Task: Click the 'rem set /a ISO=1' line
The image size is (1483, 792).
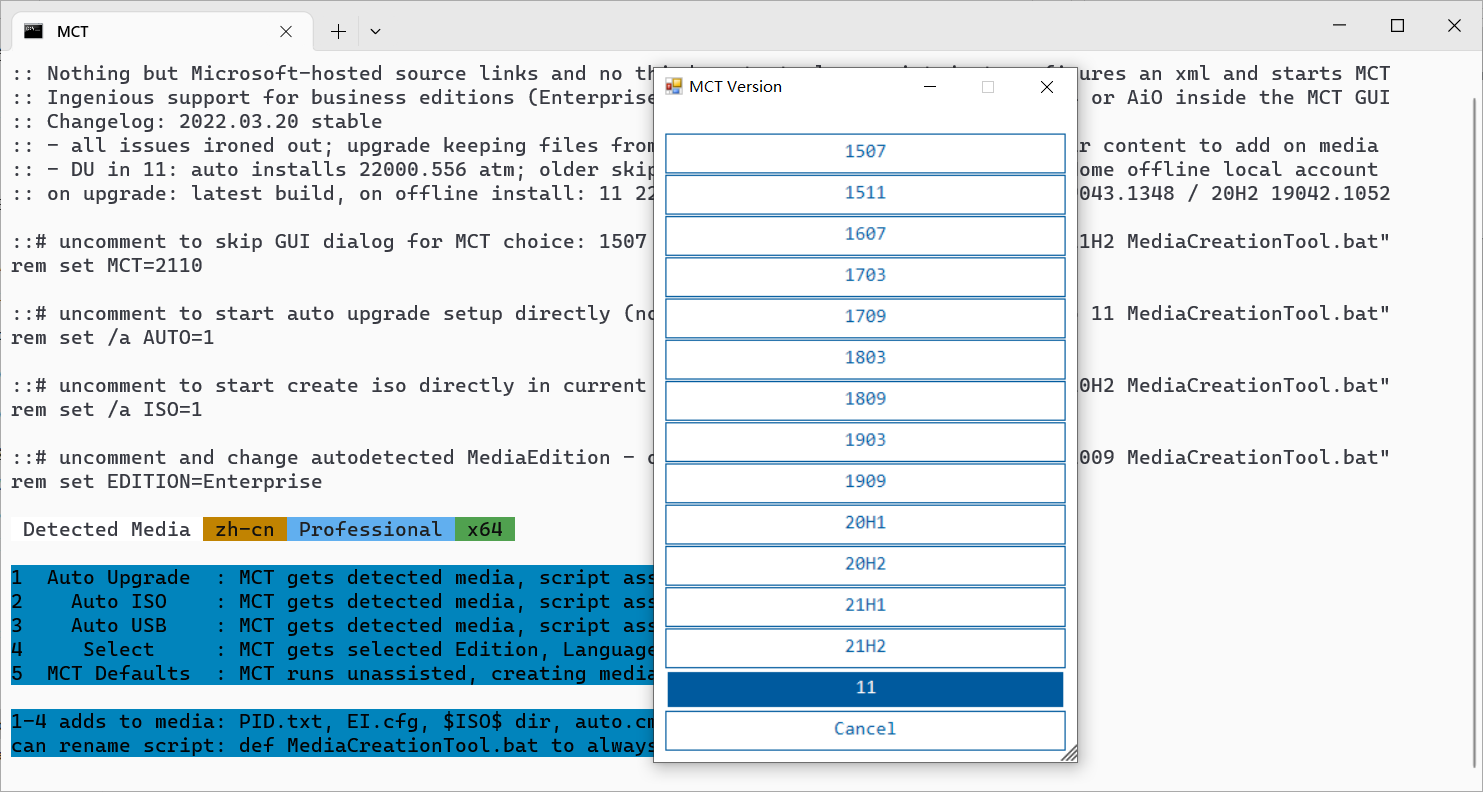Action: 107,410
